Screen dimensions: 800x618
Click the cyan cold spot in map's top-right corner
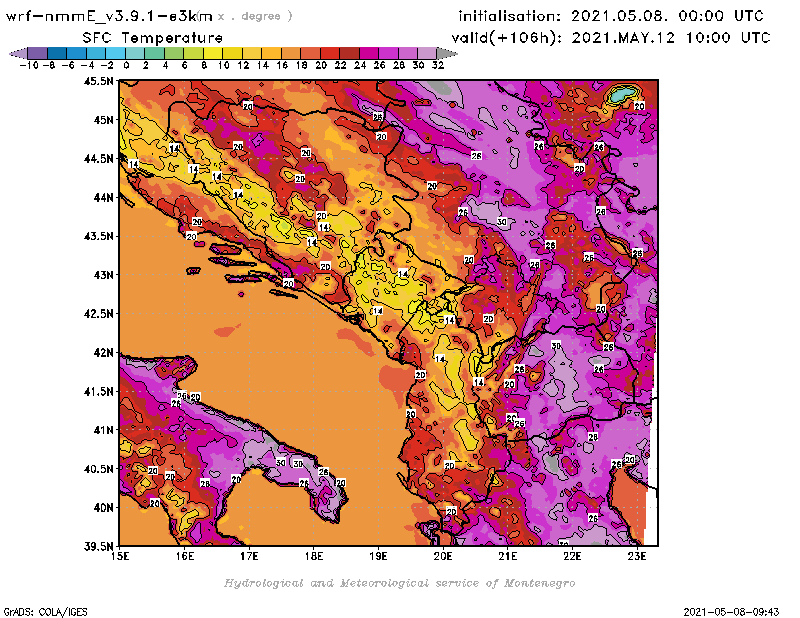click(x=622, y=94)
